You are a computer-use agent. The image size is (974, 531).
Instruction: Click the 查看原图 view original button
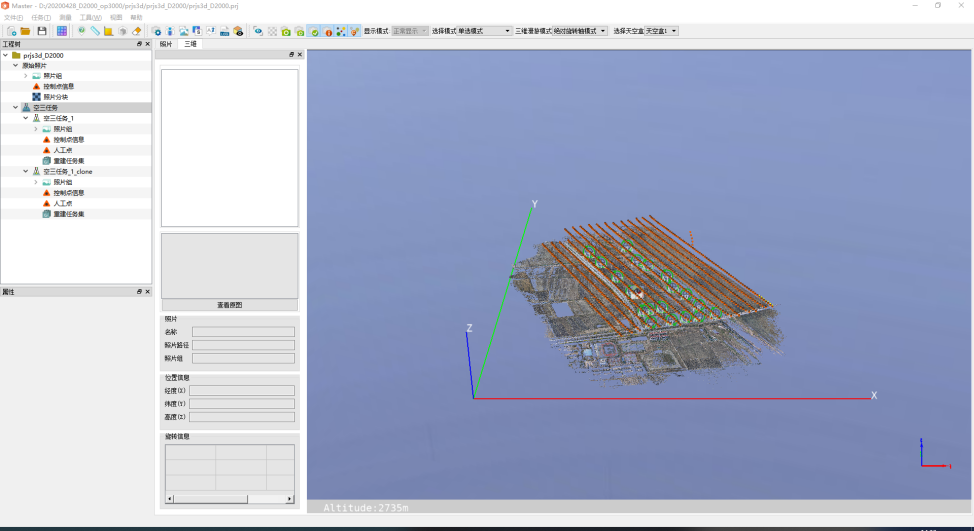[230, 305]
